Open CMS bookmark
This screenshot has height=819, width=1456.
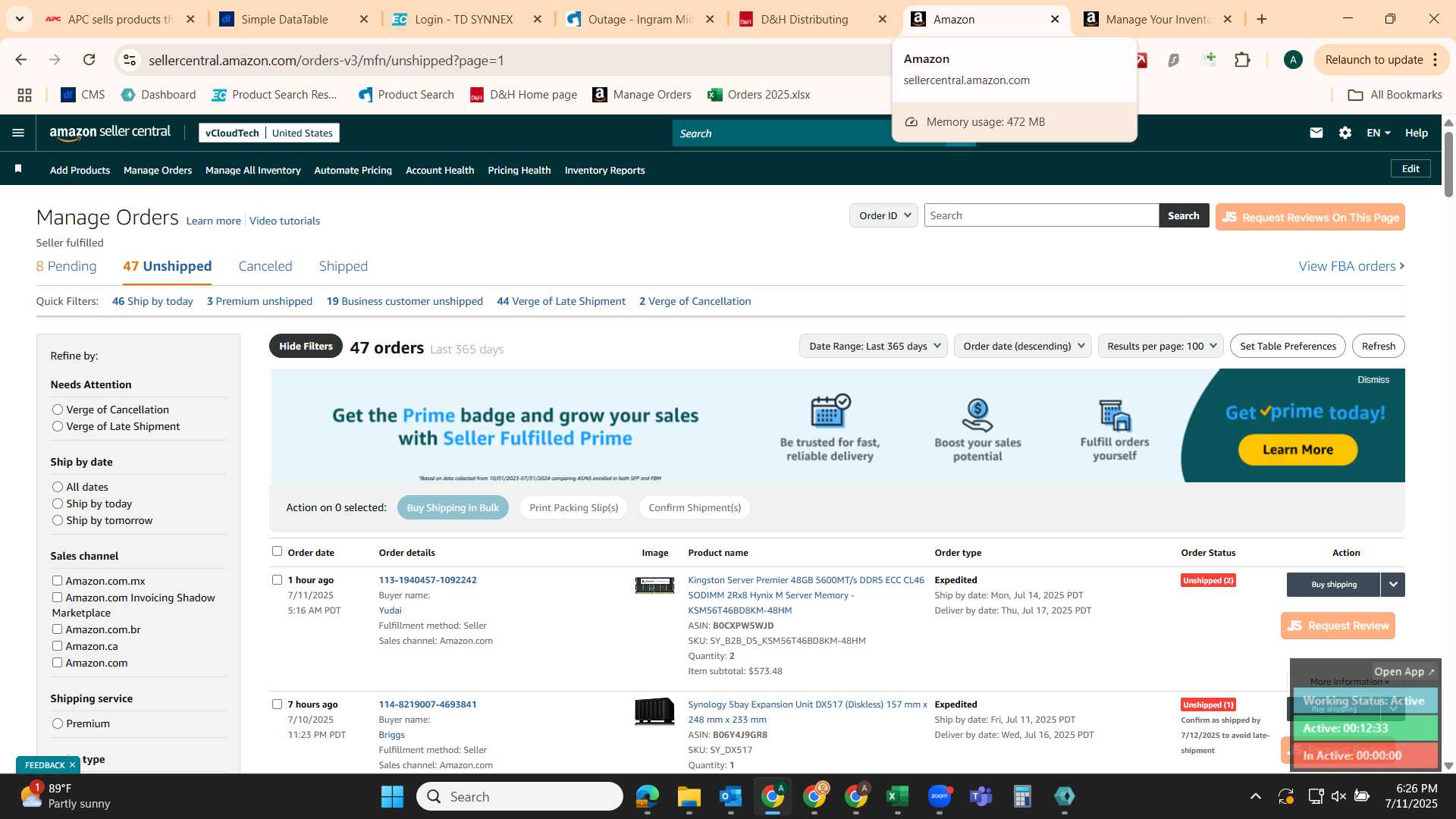click(x=83, y=95)
